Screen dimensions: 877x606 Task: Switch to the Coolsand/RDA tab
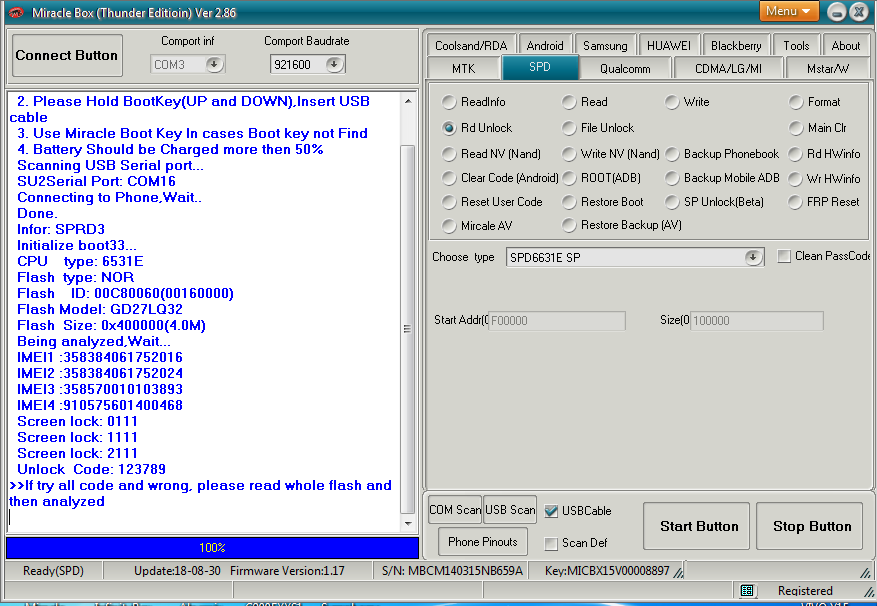pyautogui.click(x=471, y=45)
